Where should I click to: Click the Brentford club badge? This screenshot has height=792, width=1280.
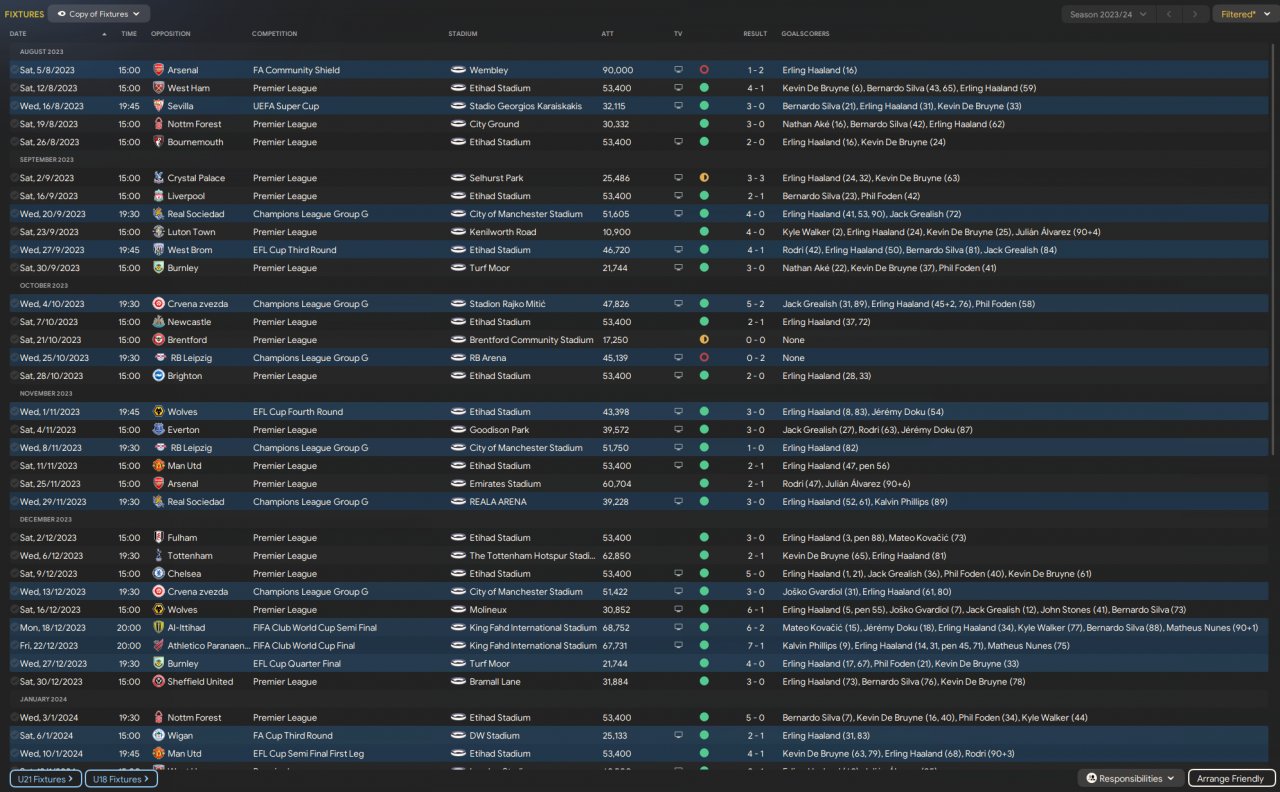pyautogui.click(x=159, y=340)
